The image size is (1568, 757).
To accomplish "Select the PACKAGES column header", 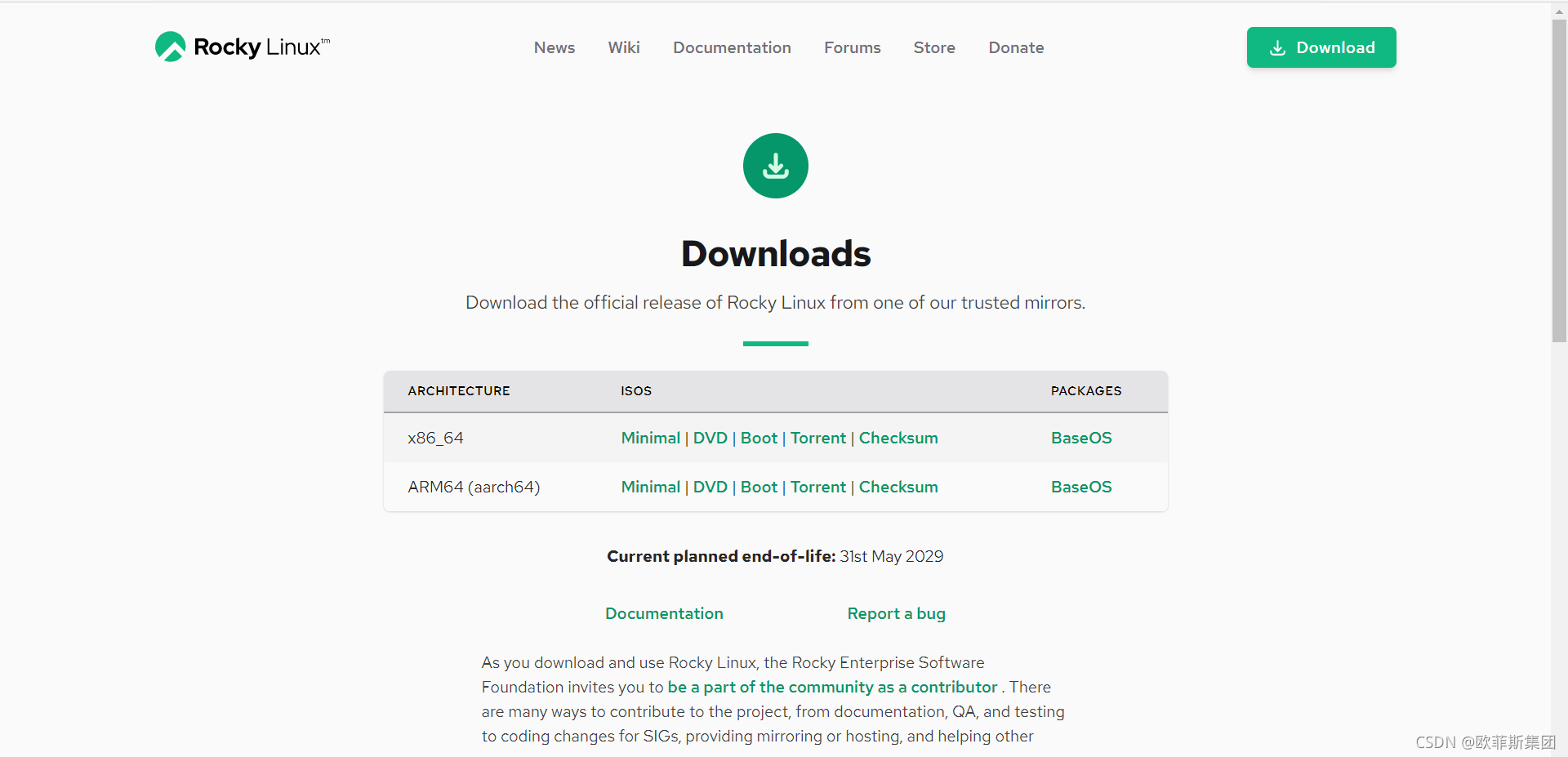I will point(1086,391).
